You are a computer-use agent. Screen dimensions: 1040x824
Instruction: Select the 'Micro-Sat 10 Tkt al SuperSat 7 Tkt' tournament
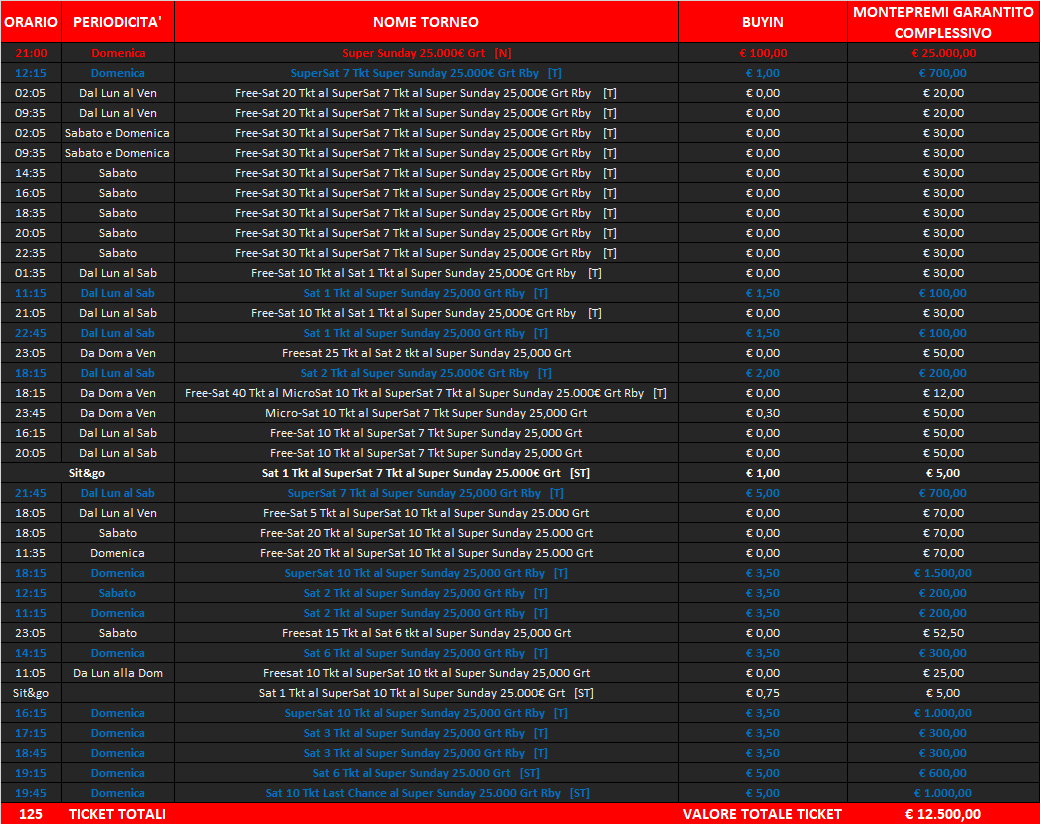tap(426, 413)
